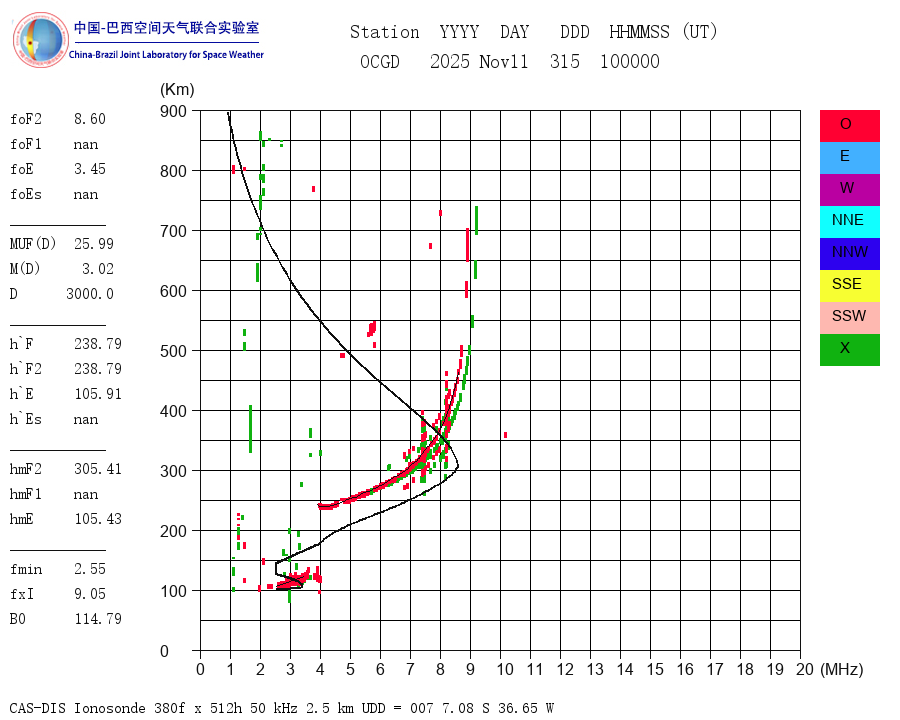
Task: Click the hmE value 105.43
Action: pyautogui.click(x=98, y=519)
